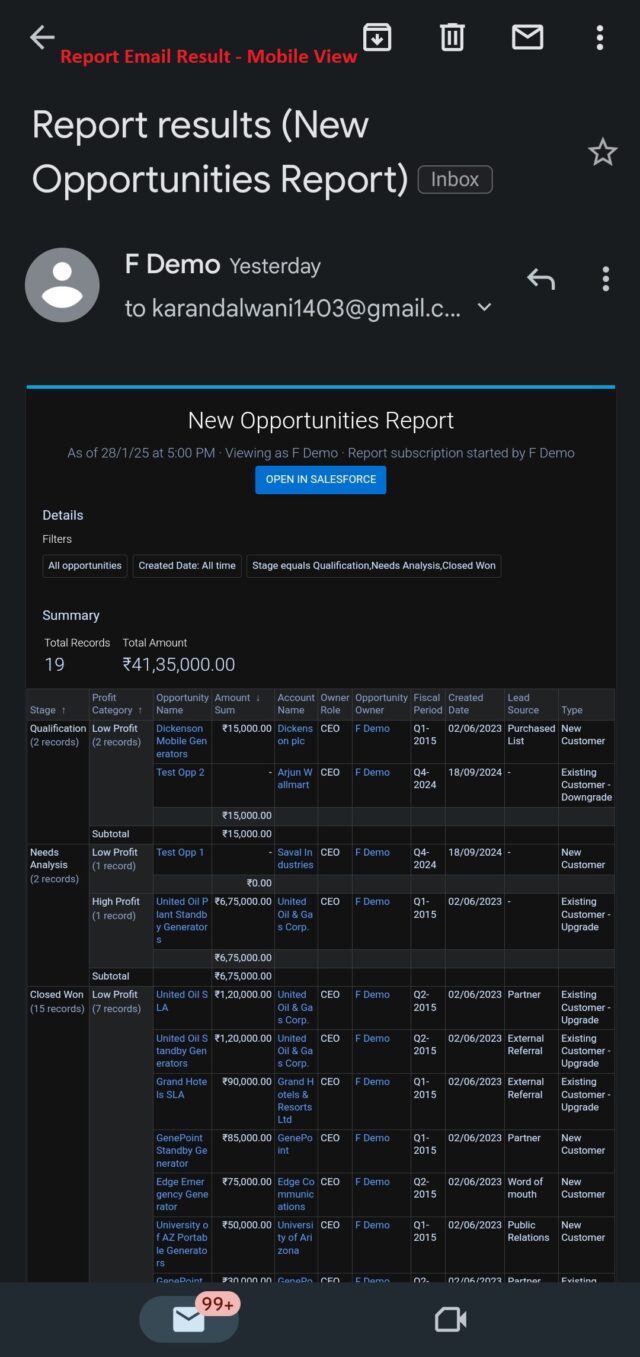640x1357 pixels.
Task: Tap the Inbox label chip
Action: click(x=455, y=180)
